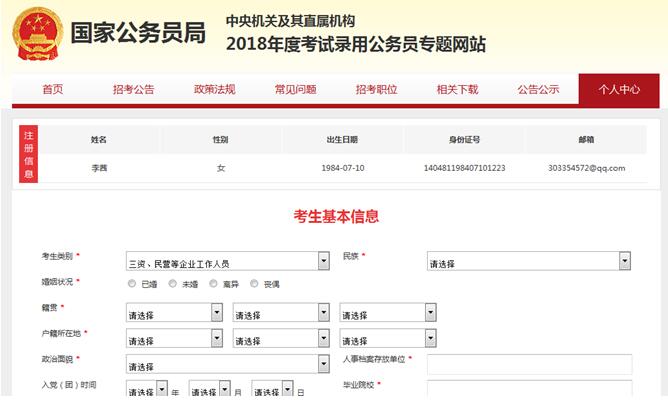This screenshot has height=400, width=668.
Task: Expand the first 籍贯 dropdown
Action: 174,313
